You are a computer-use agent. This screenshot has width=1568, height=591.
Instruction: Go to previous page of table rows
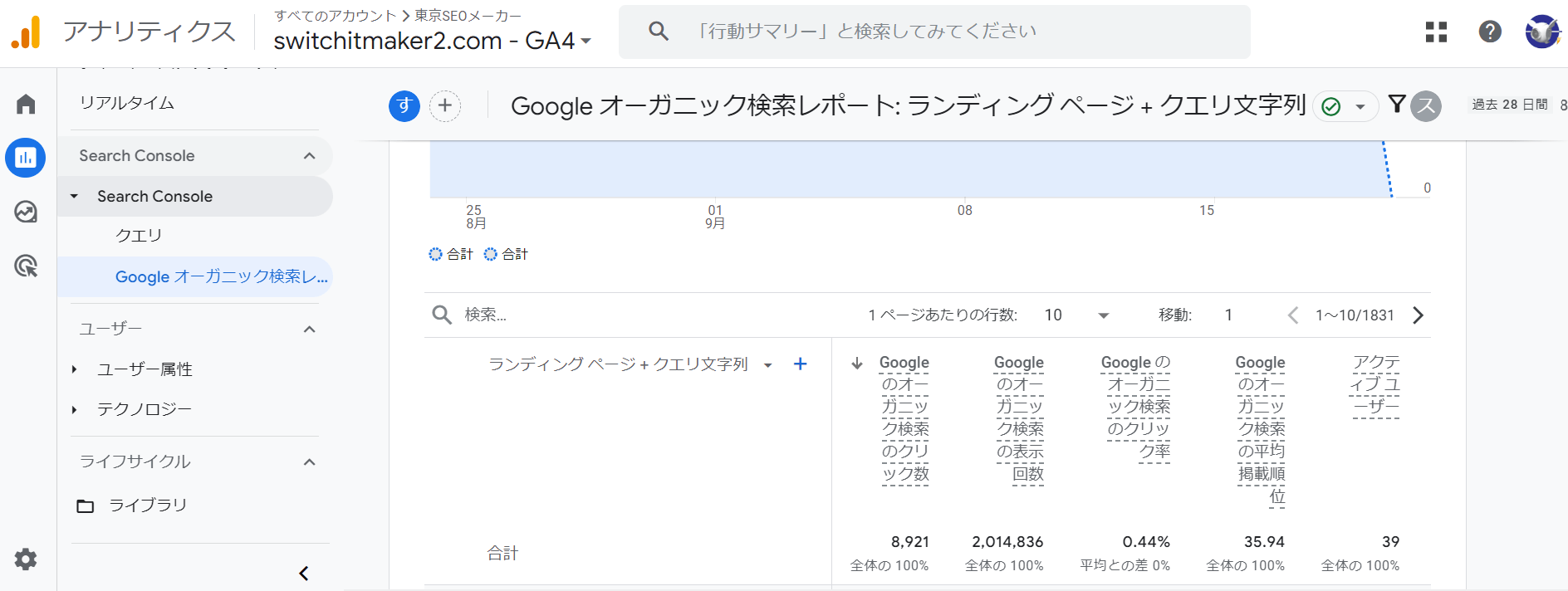tap(1293, 315)
